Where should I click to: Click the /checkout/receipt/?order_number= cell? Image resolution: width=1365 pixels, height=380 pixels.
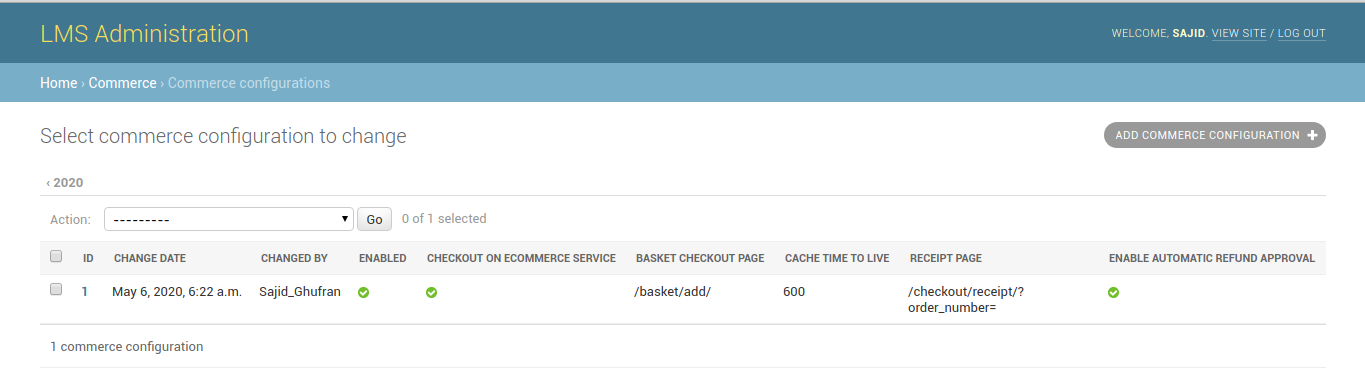[967, 300]
